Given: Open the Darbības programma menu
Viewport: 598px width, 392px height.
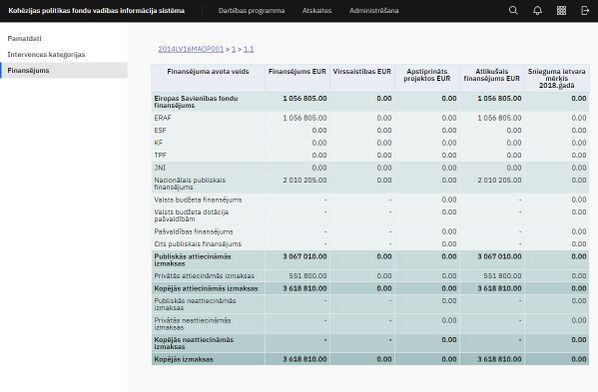Looking at the screenshot, I should 251,11.
